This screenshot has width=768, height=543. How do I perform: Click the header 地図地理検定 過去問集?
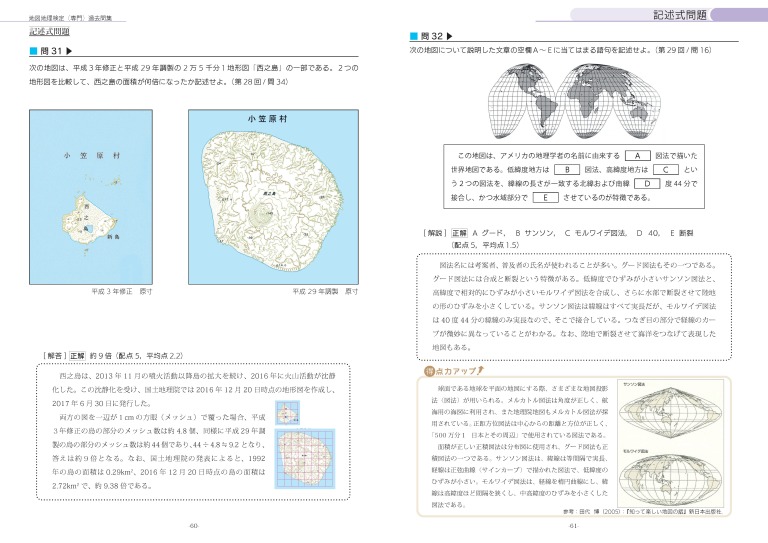pyautogui.click(x=70, y=18)
